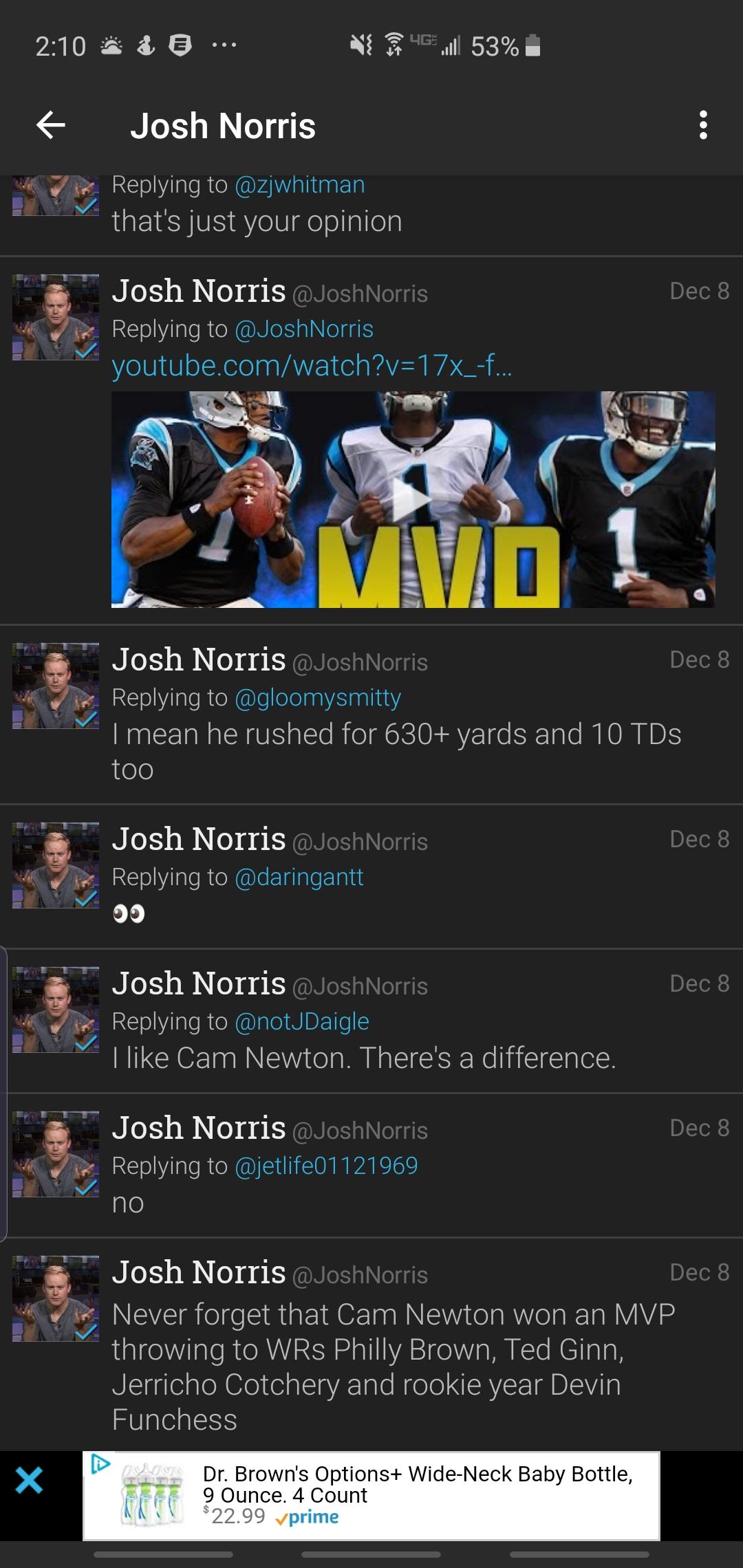Tap the avatar beside the eyes emoji tweet

click(56, 865)
